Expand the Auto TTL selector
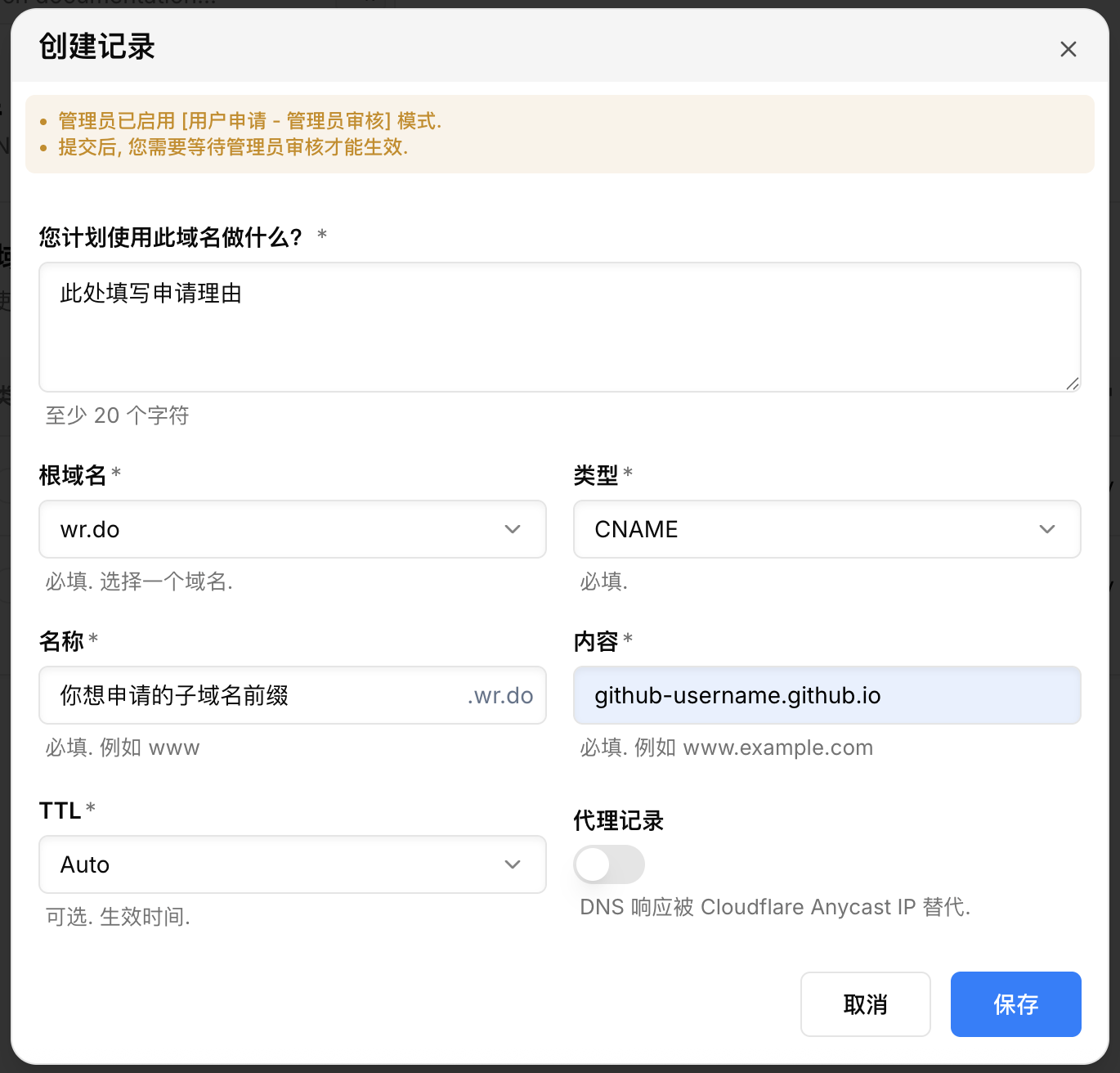The height and width of the screenshot is (1073, 1120). pyautogui.click(x=278, y=864)
